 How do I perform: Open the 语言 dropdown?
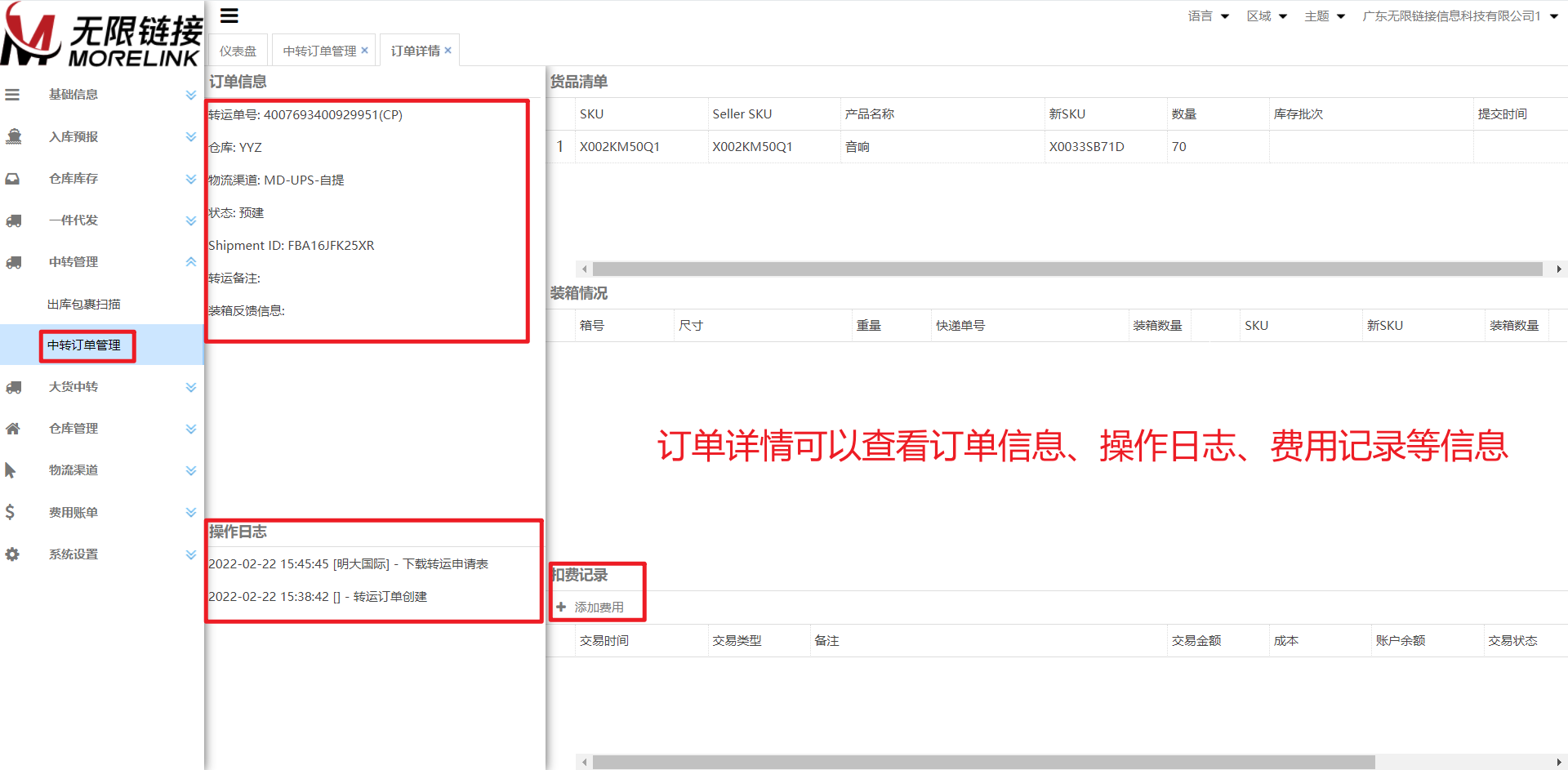pos(1208,16)
